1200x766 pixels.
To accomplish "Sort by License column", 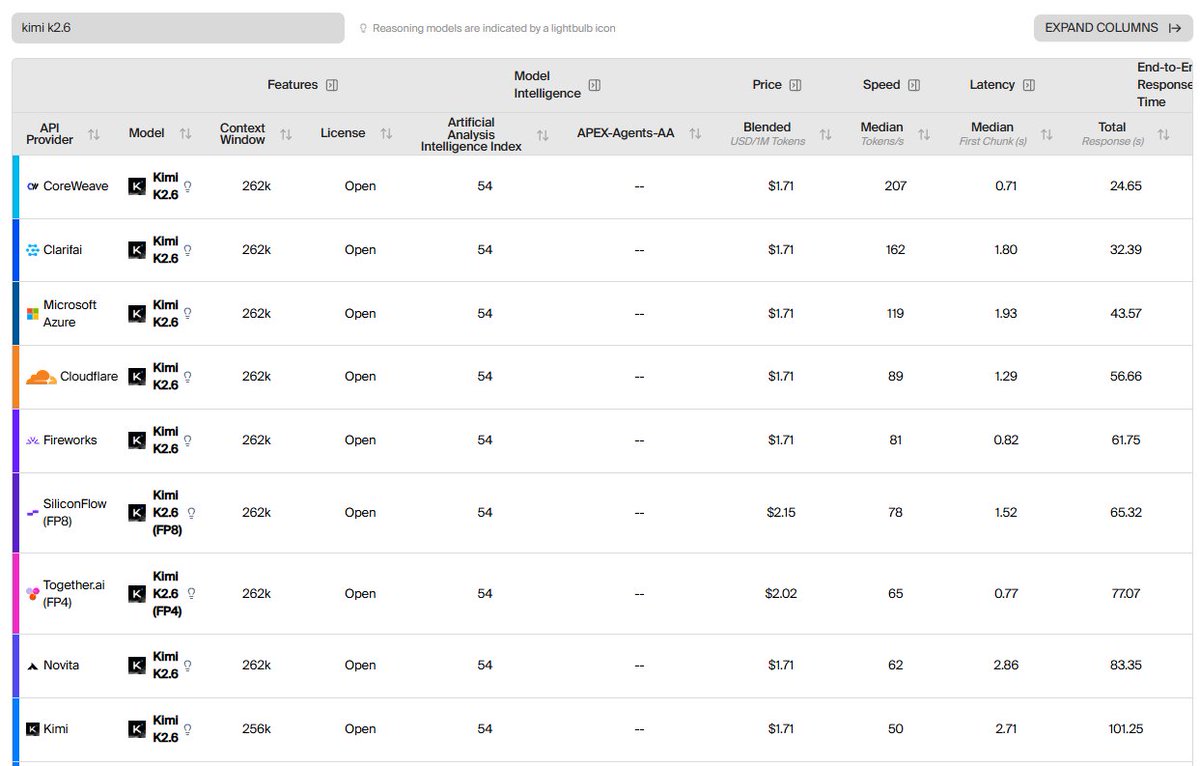I will 386,134.
